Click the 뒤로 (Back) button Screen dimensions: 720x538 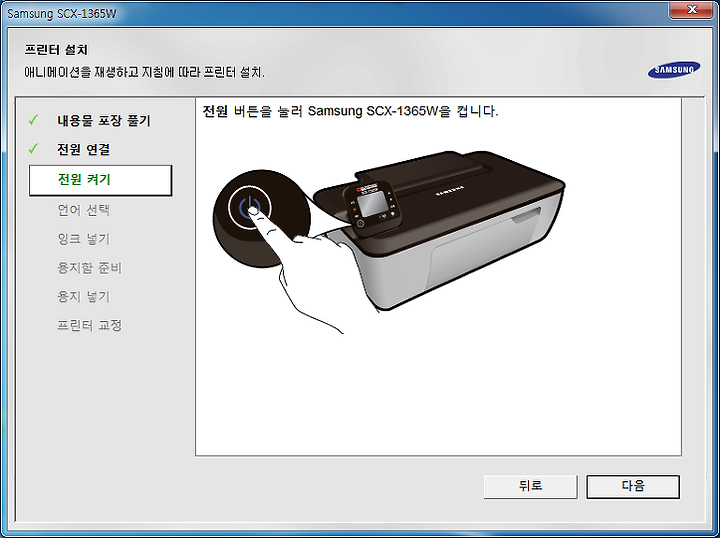[x=530, y=486]
